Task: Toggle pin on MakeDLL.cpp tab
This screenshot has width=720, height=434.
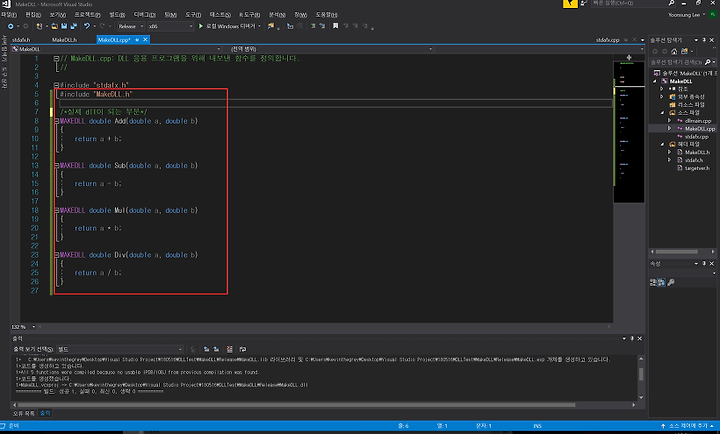Action: point(137,40)
